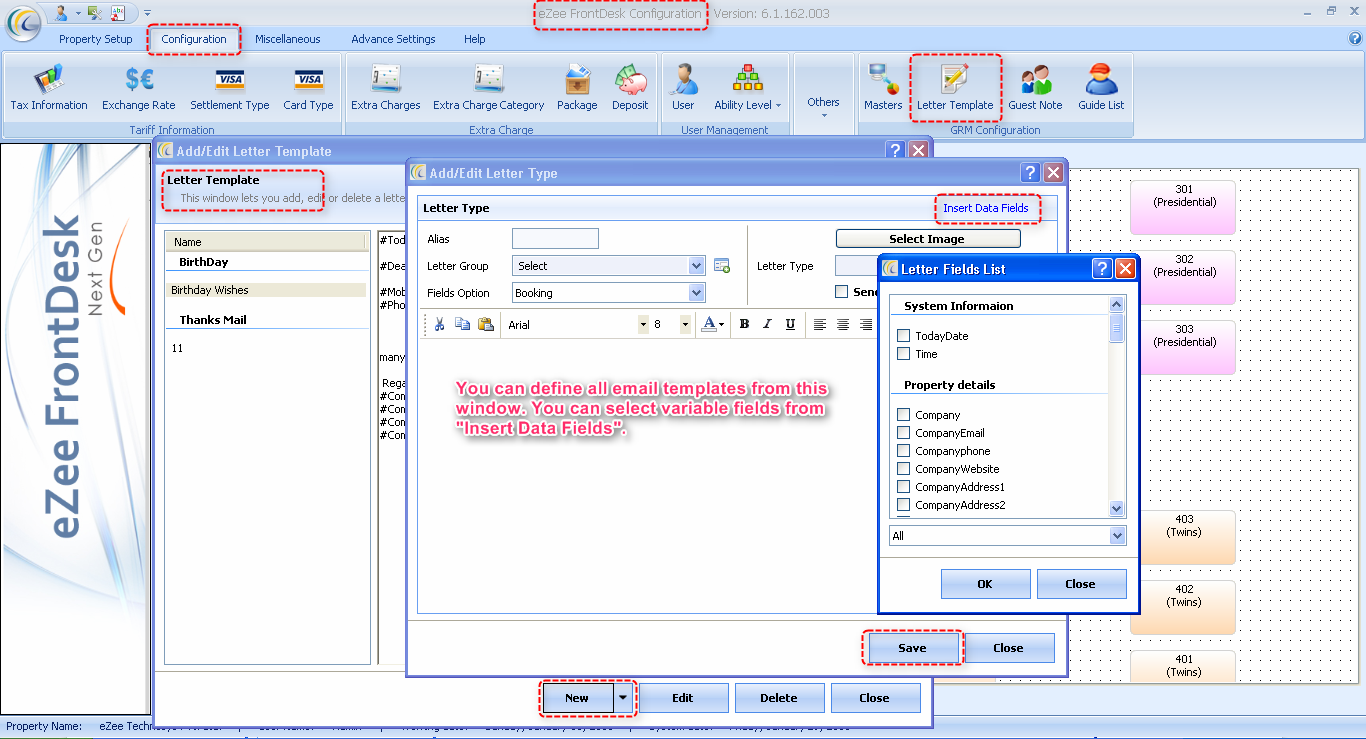Click the Letter Fields List scrollbar down arrow
Viewport: 1366px width, 739px height.
[x=1117, y=509]
